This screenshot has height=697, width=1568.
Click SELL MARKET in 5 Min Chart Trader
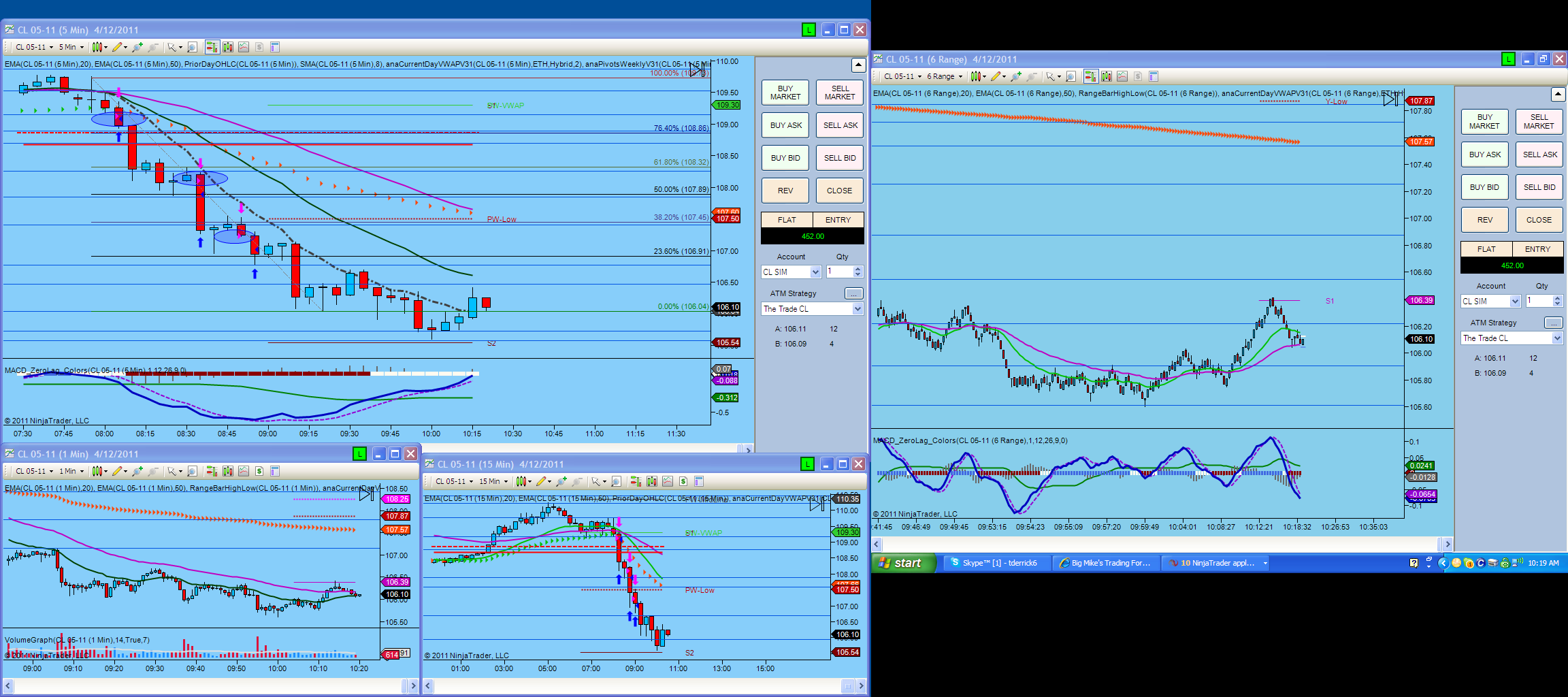[840, 93]
